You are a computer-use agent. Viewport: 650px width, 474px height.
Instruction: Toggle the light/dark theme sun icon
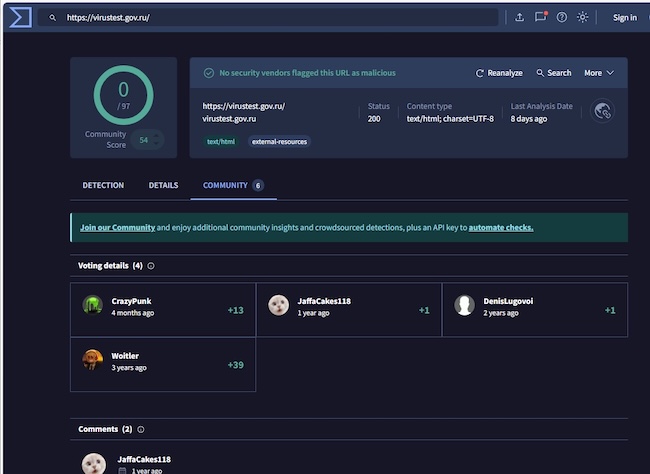(x=583, y=17)
